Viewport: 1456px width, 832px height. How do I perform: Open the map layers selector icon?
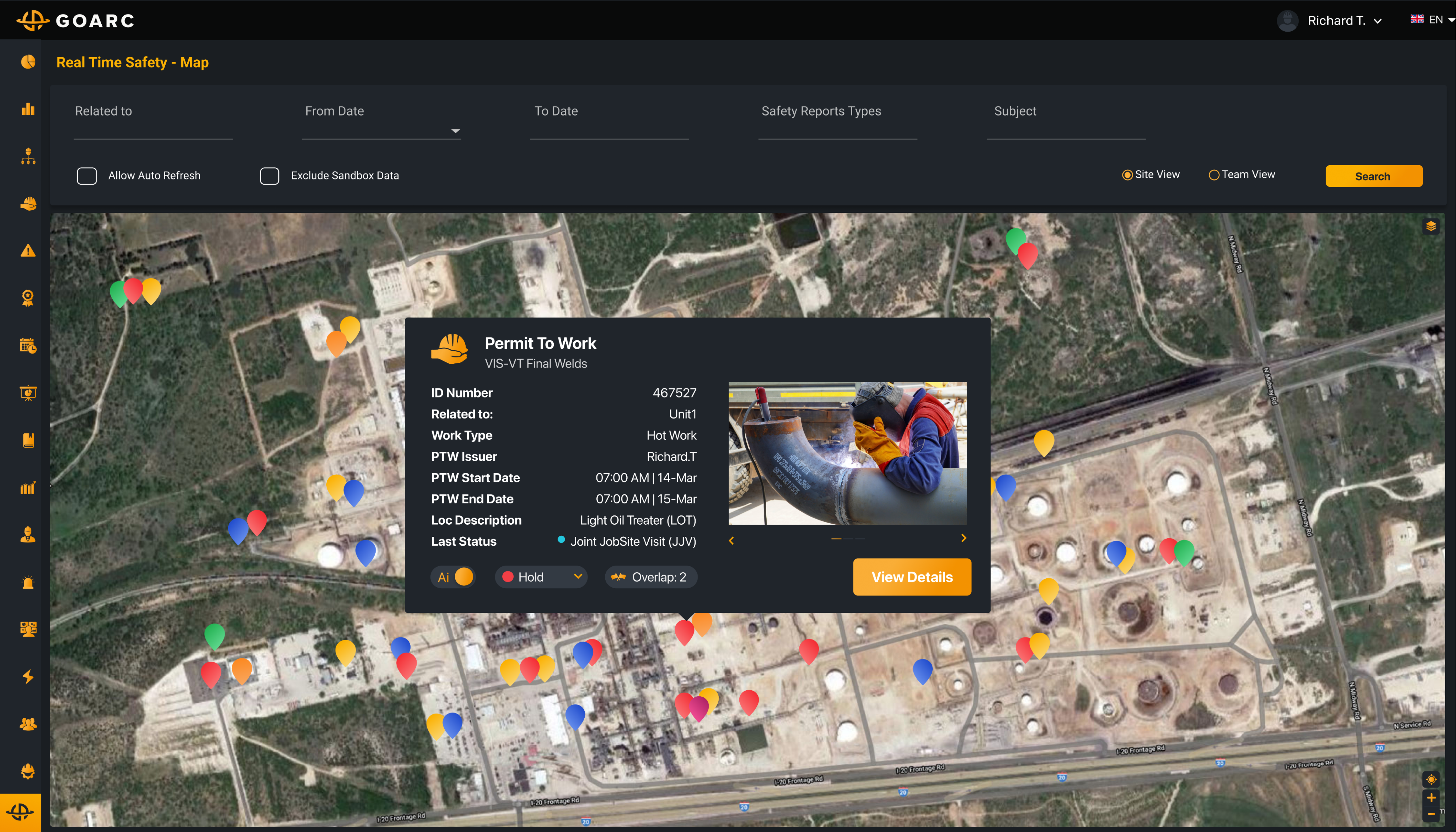pyautogui.click(x=1431, y=226)
